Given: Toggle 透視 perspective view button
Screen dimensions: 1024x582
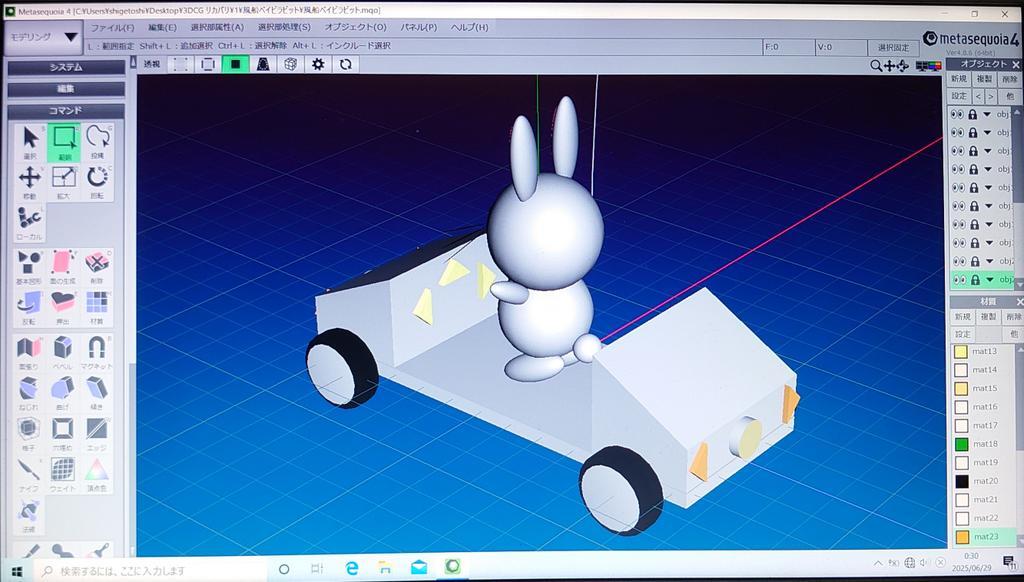Looking at the screenshot, I should click(x=152, y=64).
